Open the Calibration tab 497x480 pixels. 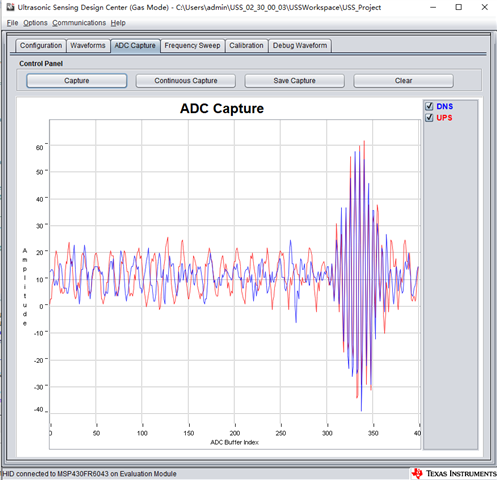(x=246, y=46)
